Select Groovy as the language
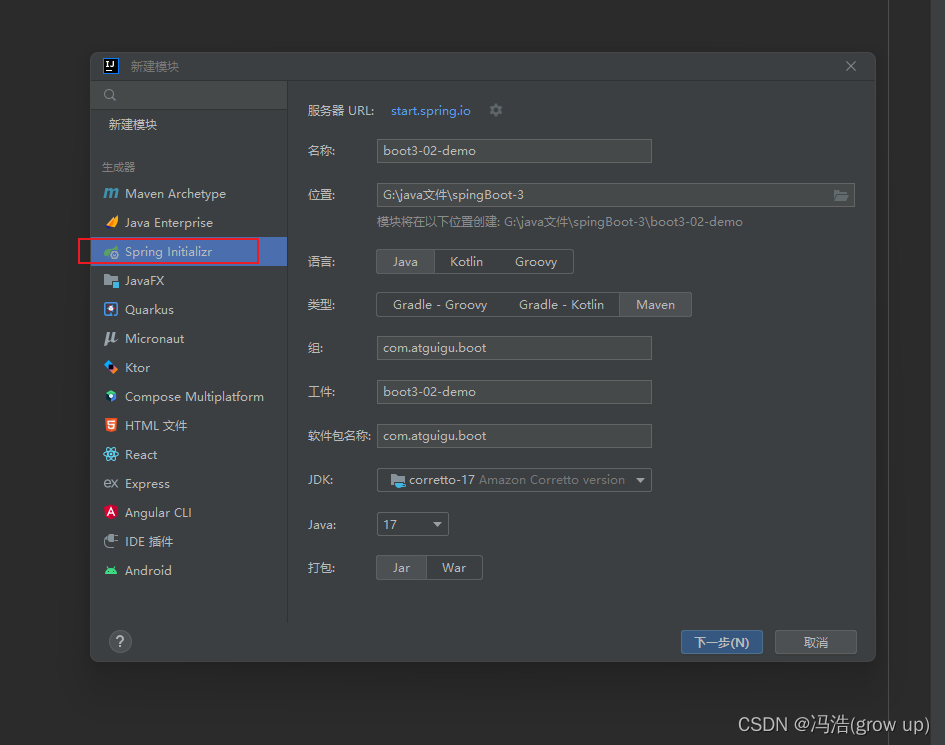 click(536, 262)
